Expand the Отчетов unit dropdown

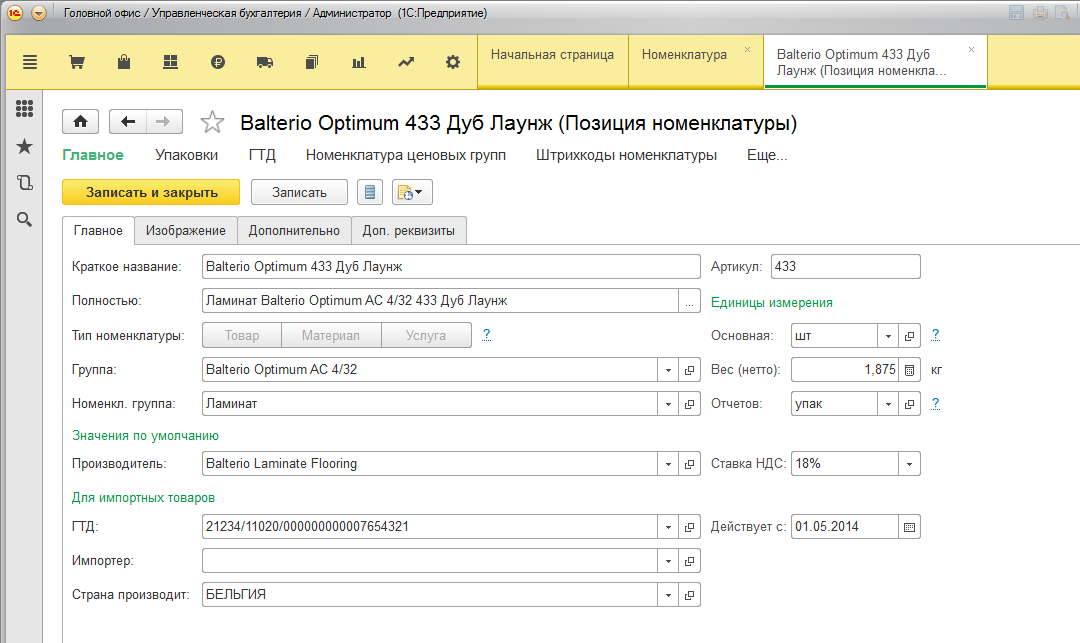point(888,404)
